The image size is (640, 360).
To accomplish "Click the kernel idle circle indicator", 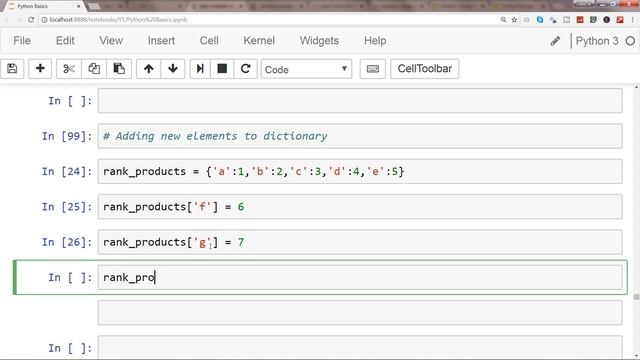I will coord(630,41).
